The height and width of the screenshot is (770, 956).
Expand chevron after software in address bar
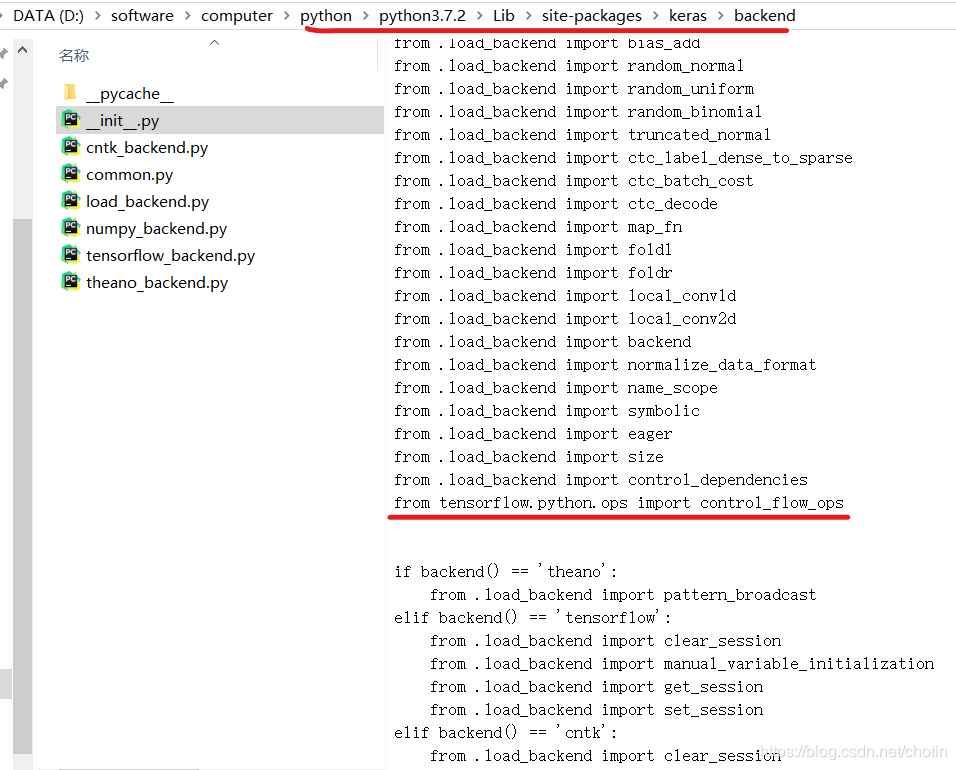[x=188, y=16]
